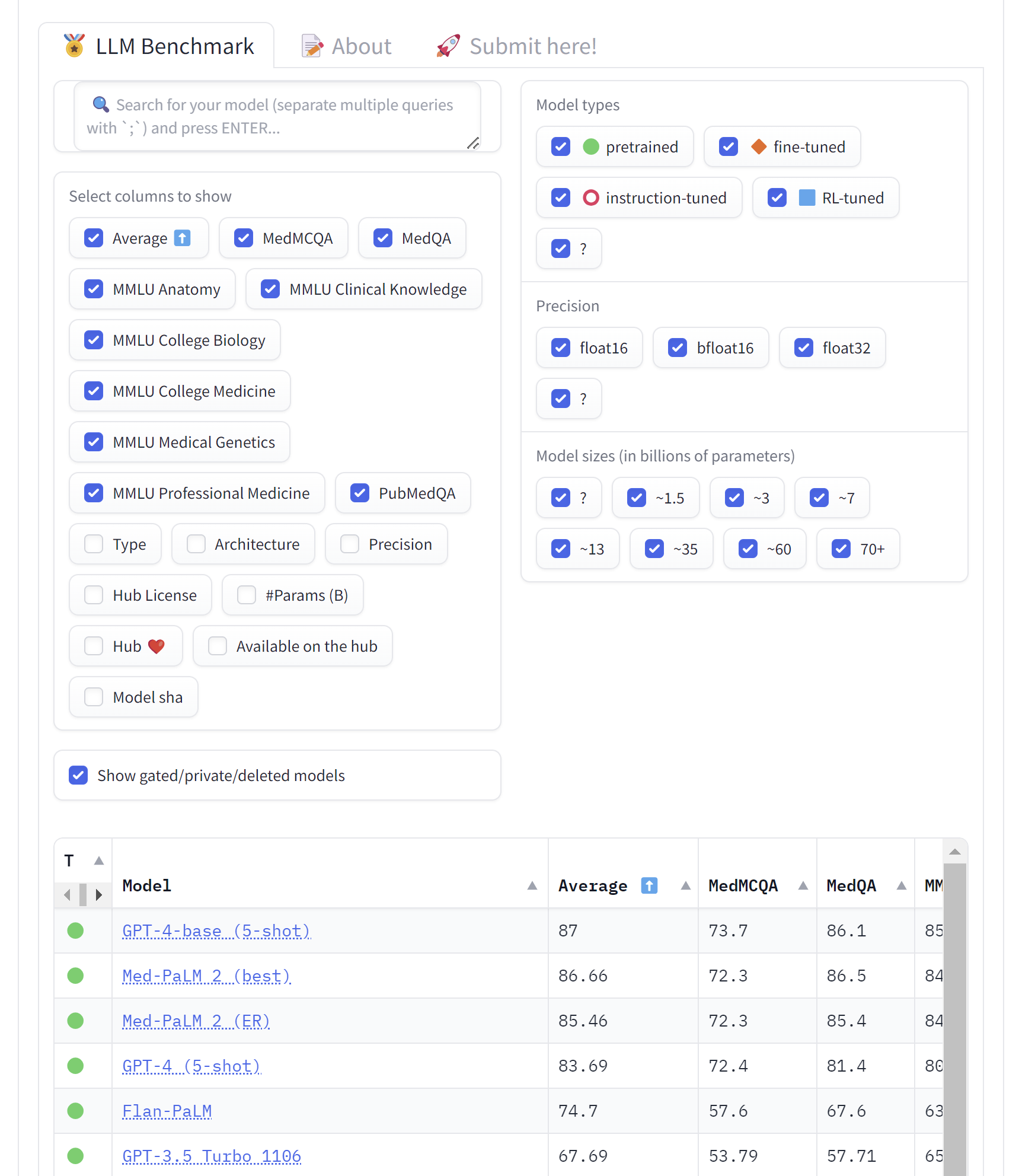The height and width of the screenshot is (1176, 1035).
Task: Uncheck Show gated/private/deleted models
Action: [78, 775]
